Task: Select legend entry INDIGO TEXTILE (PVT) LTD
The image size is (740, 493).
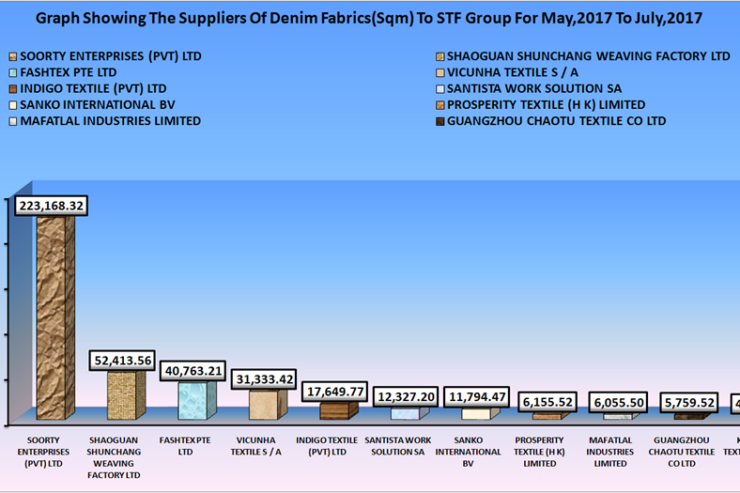Action: pos(93,89)
